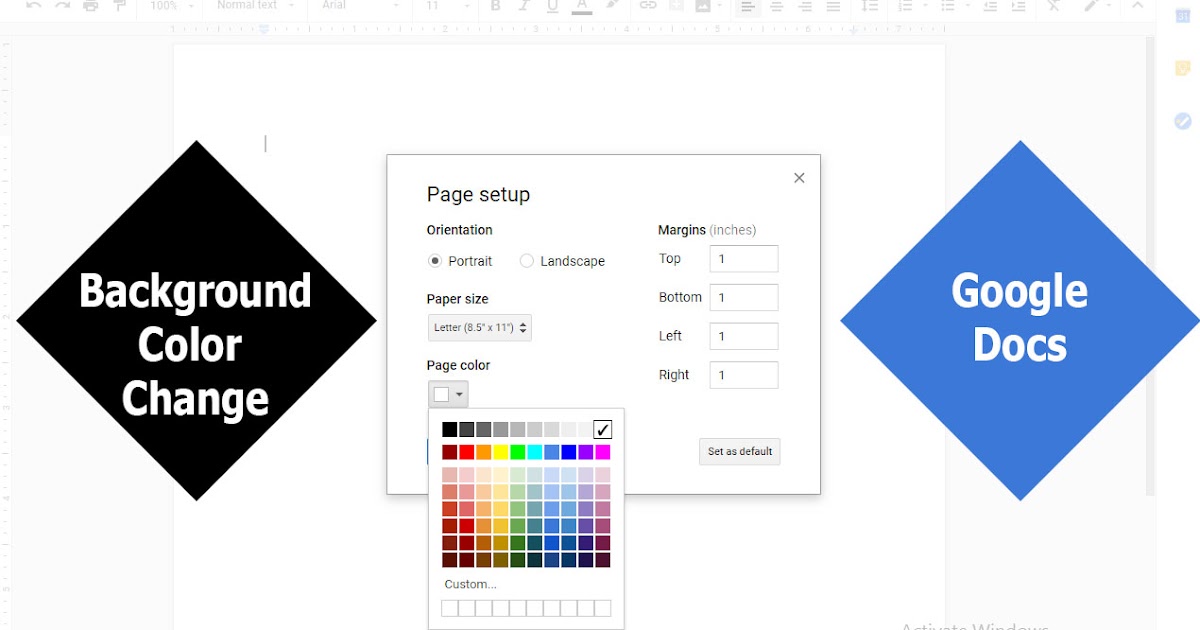
Task: Click the "Page color" label
Action: pos(459,365)
